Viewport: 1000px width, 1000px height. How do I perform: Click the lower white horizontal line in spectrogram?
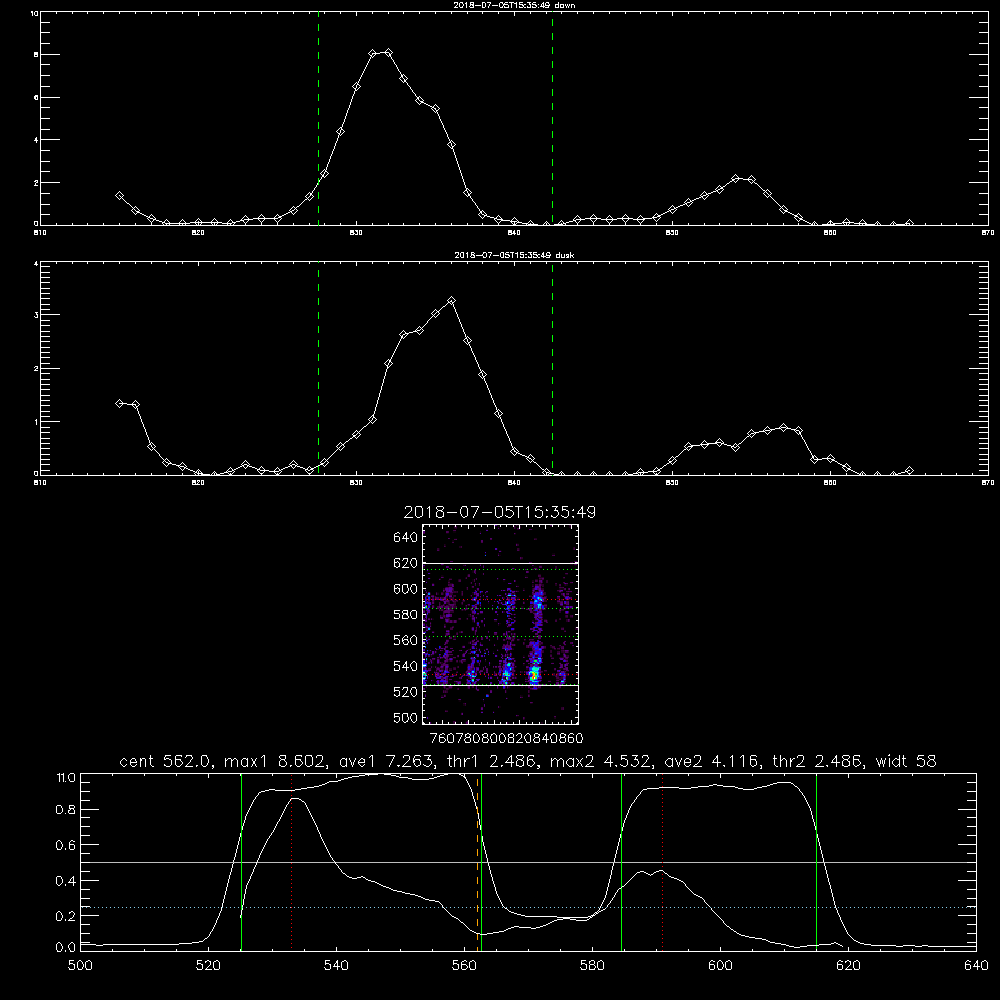click(500, 685)
